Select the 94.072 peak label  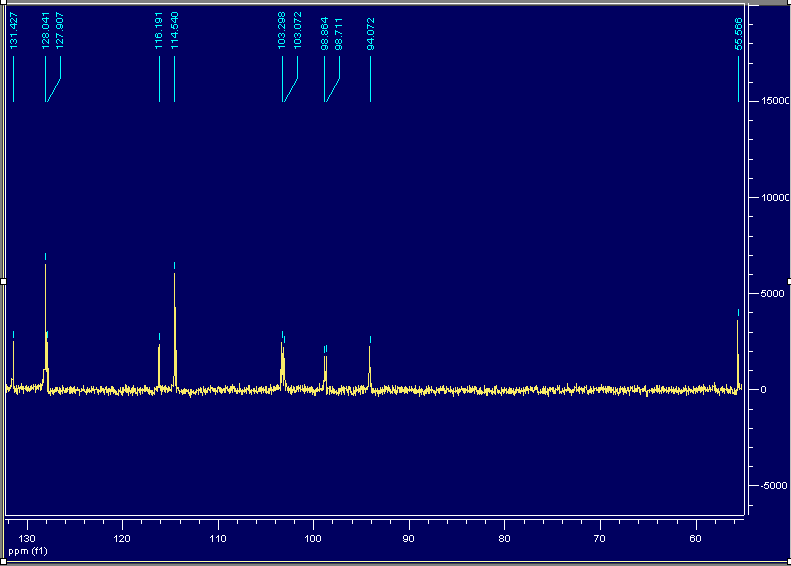pos(371,34)
